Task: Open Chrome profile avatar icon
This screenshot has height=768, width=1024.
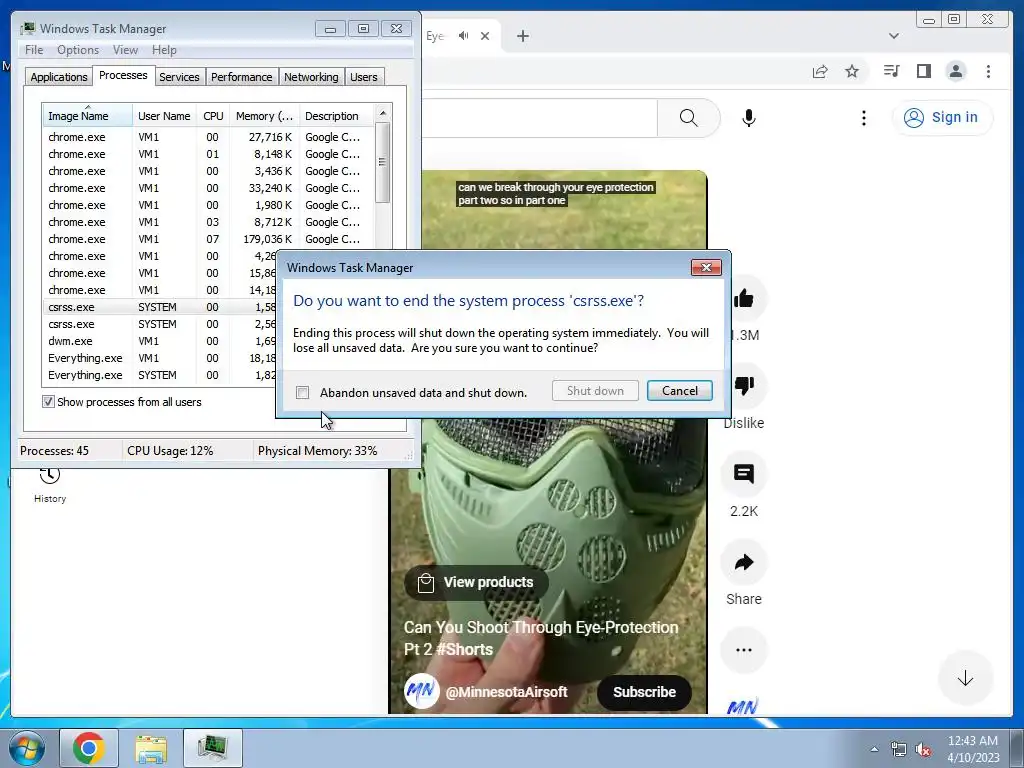Action: click(955, 71)
